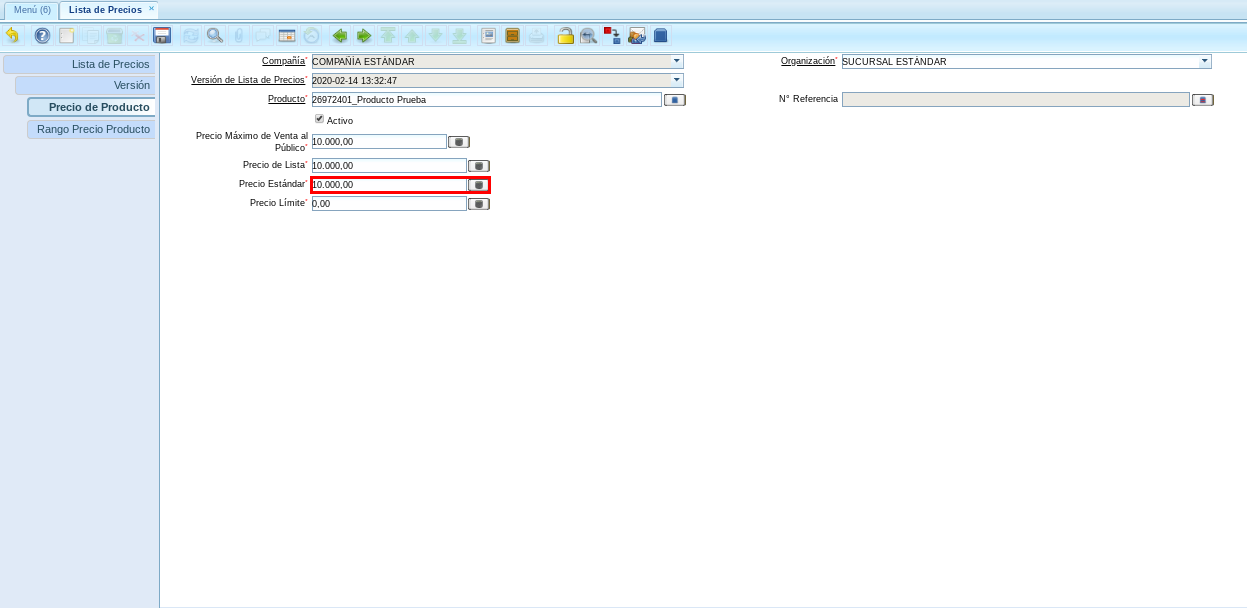Open archived documents cabinet icon

512,36
